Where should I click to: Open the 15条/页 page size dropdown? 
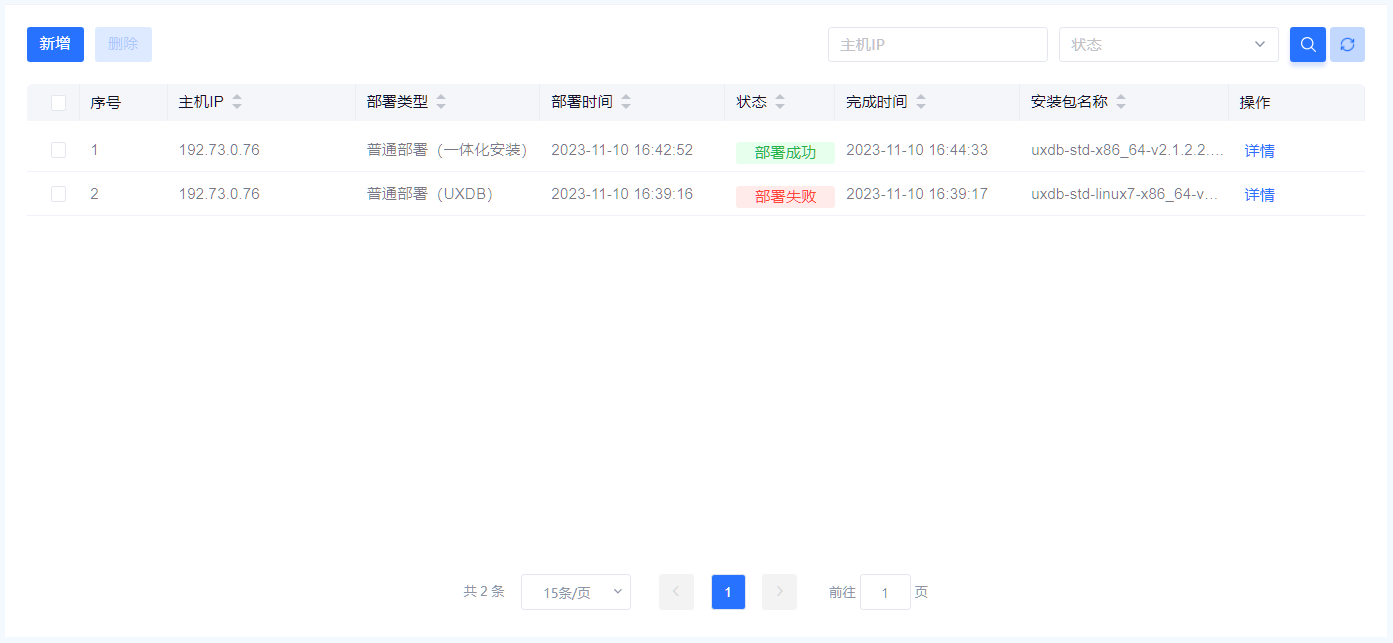(x=575, y=592)
